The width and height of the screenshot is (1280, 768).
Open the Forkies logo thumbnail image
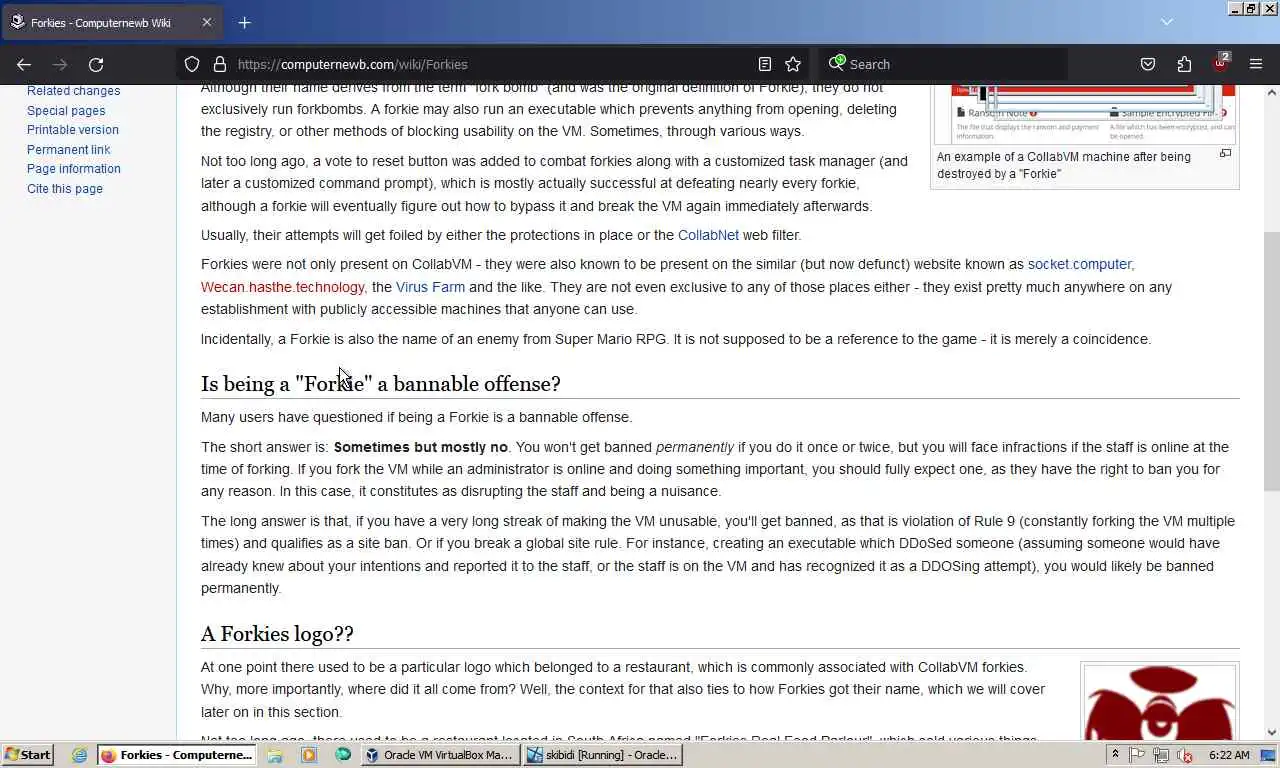1160,704
